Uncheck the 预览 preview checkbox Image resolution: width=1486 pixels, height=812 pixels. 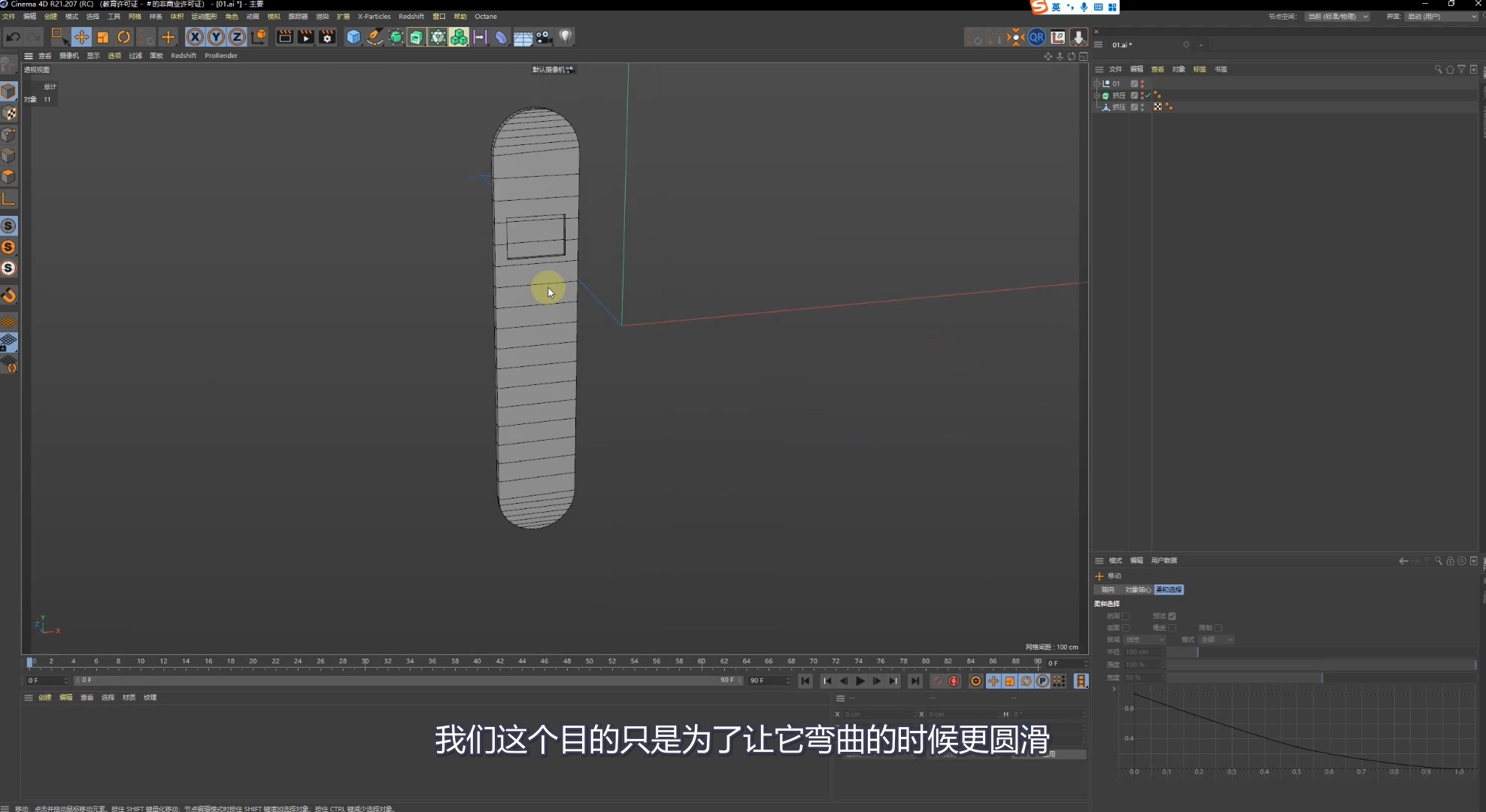pyautogui.click(x=1172, y=616)
